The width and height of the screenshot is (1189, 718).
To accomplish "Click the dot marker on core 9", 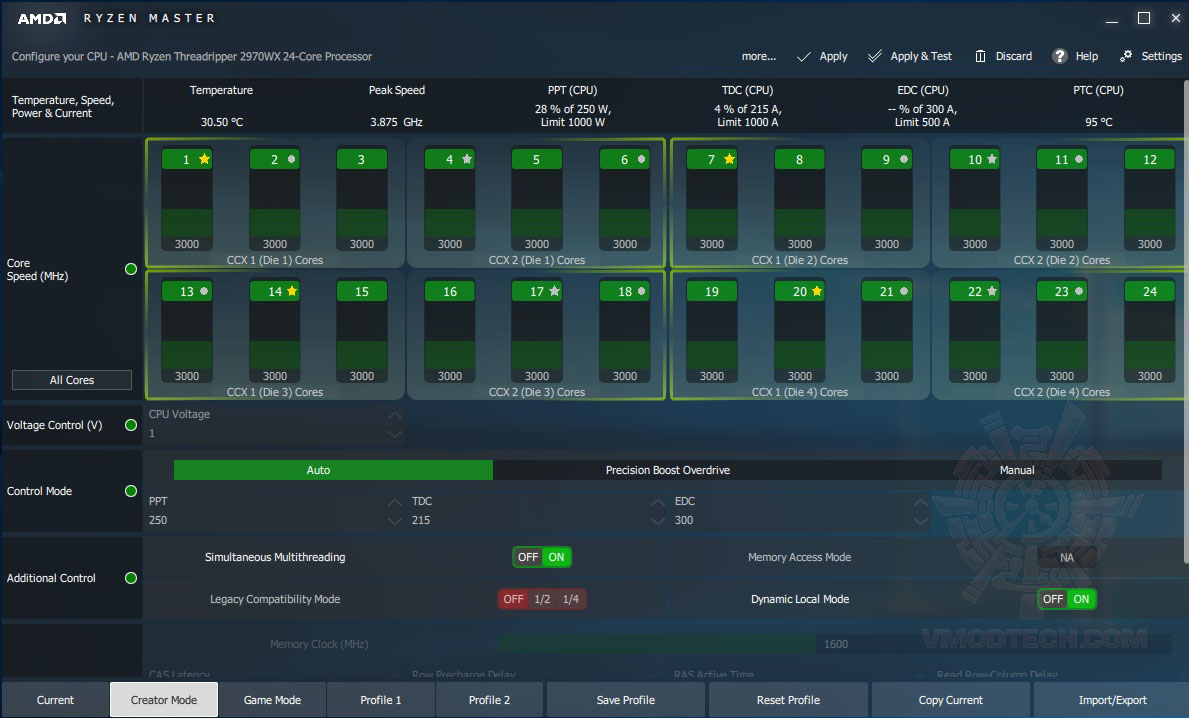I will [904, 159].
